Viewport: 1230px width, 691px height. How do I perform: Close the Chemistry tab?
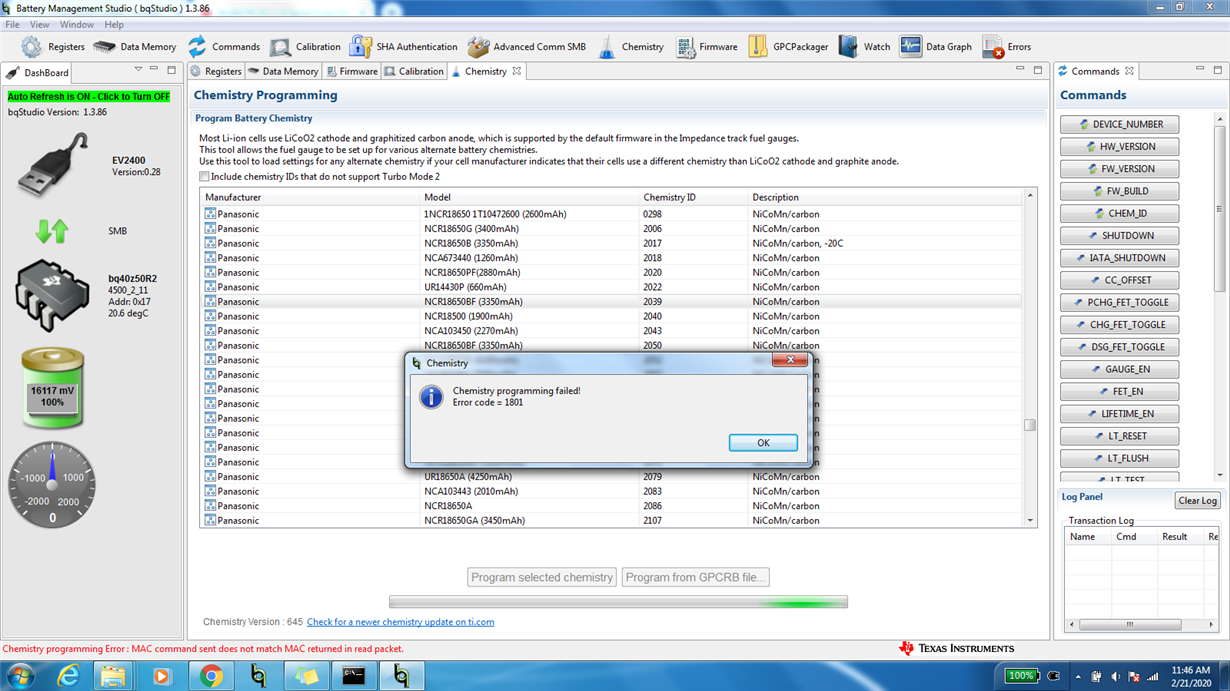517,71
